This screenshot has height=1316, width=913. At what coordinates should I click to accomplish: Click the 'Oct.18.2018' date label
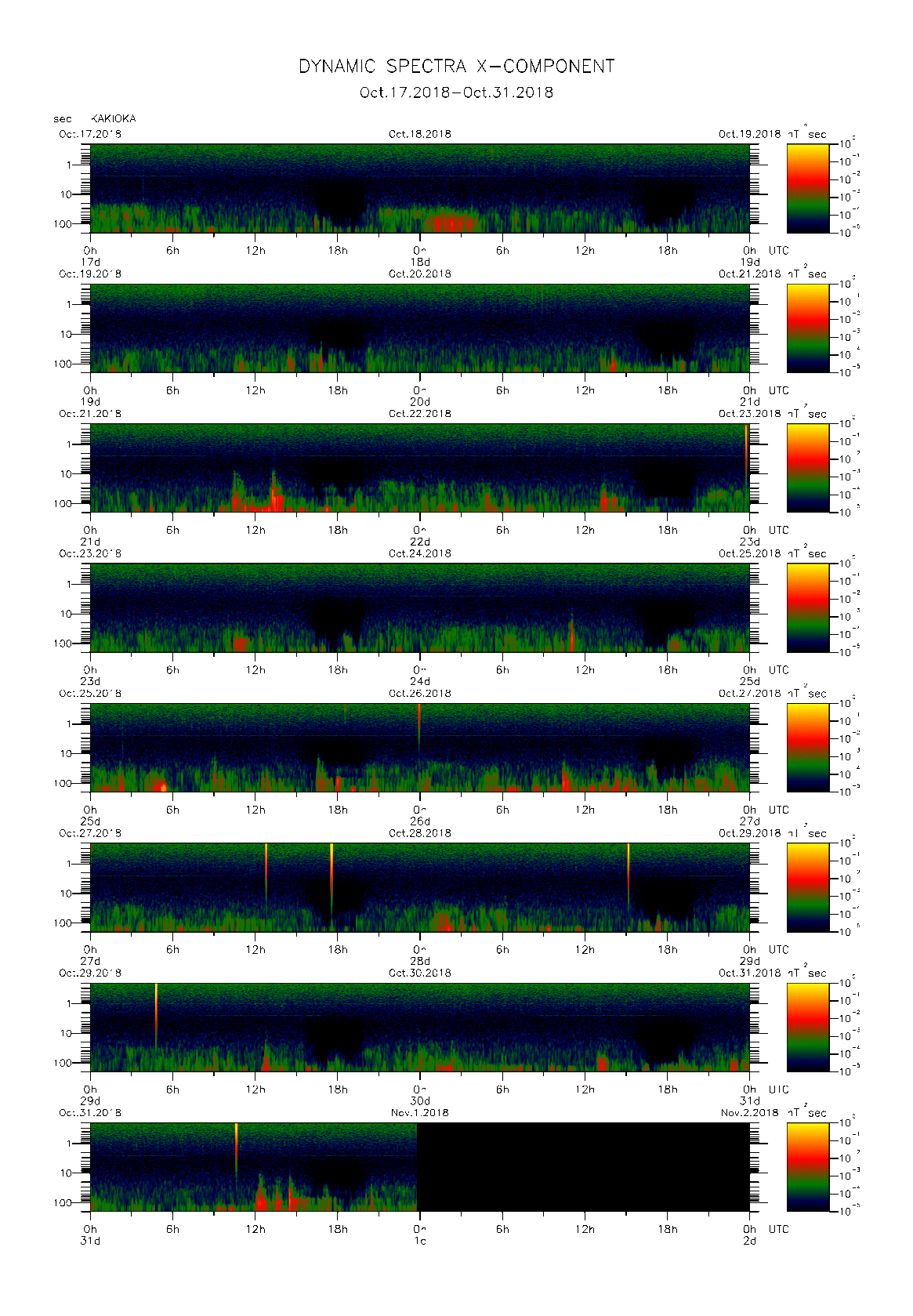point(420,134)
